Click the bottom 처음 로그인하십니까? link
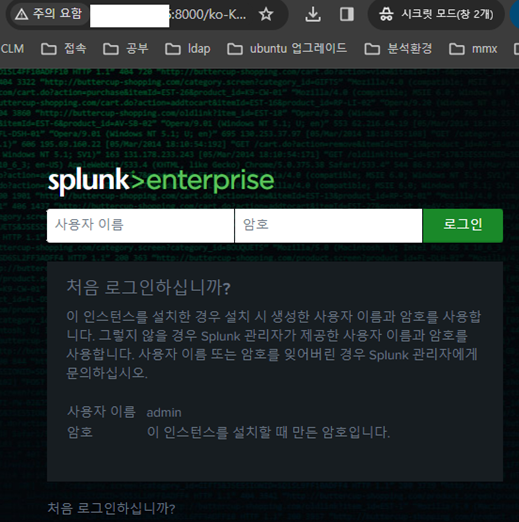This screenshot has height=522, width=519. (111, 508)
